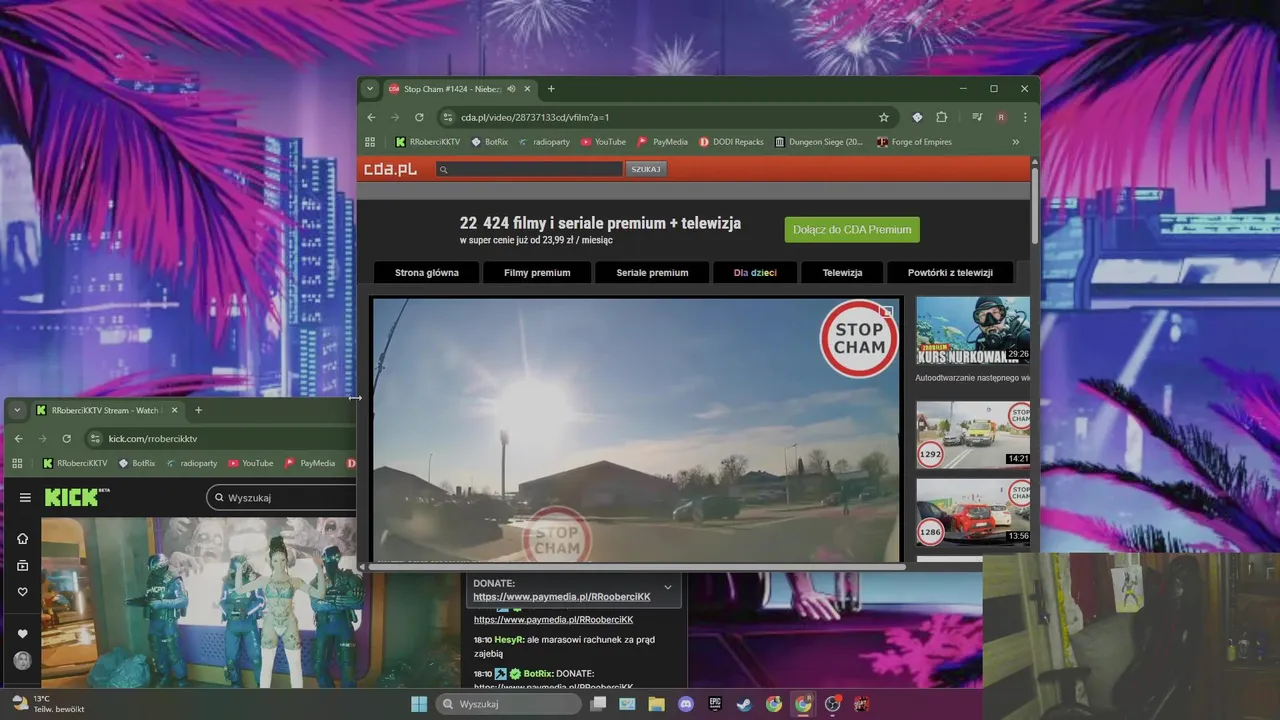Viewport: 1280px width, 720px height.
Task: Open the PayMedia bookmark in the Kick window
Action: click(x=310, y=463)
